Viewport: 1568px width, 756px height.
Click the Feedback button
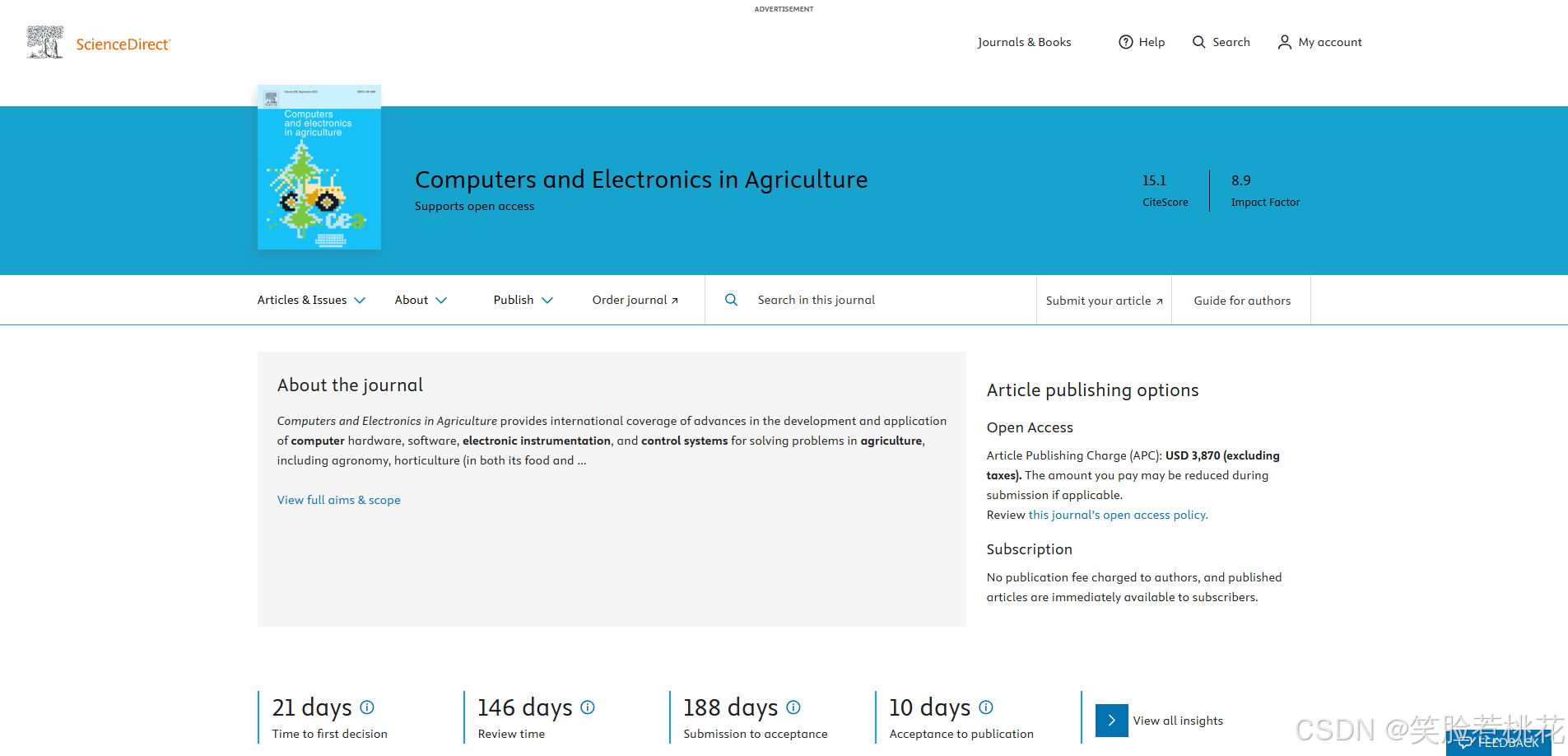click(x=1499, y=742)
